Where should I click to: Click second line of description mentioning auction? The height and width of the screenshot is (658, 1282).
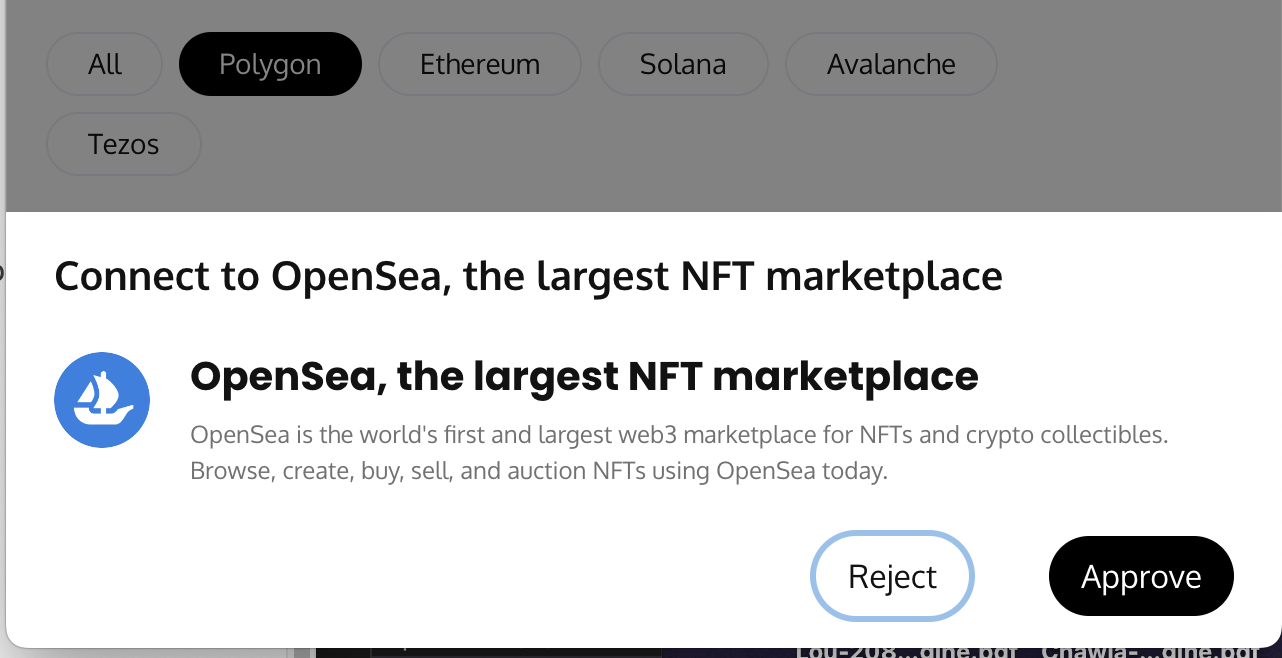(539, 470)
